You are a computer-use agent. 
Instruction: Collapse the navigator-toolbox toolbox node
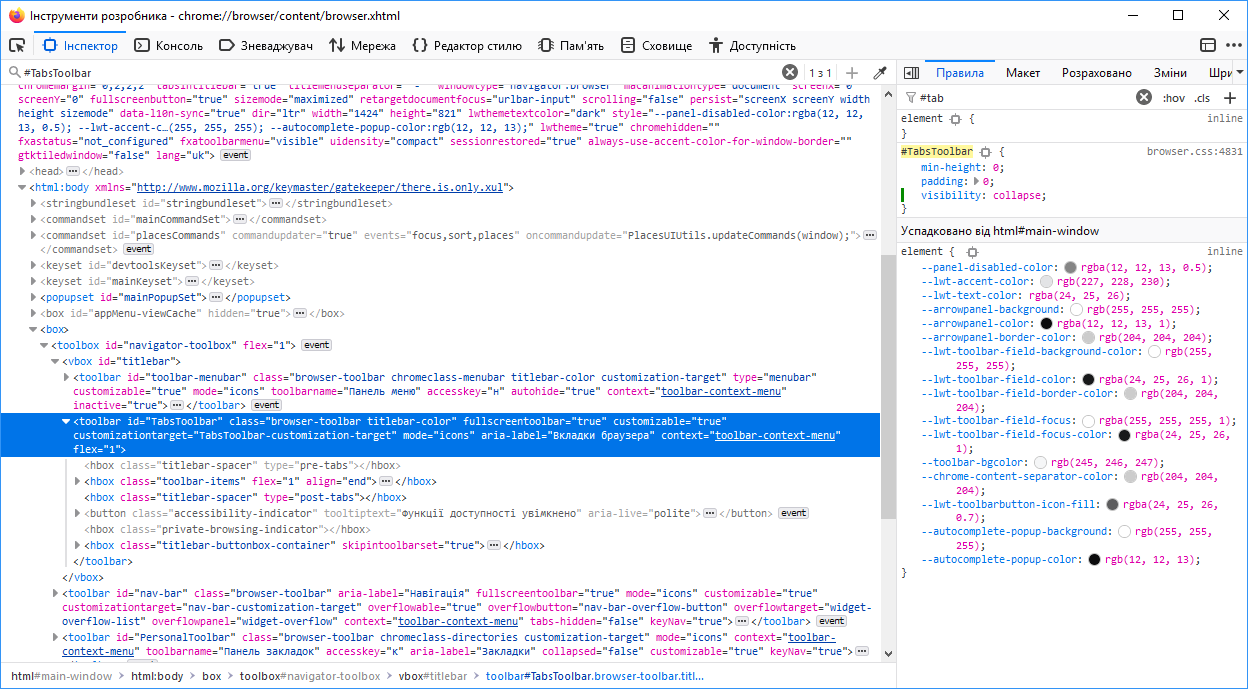pos(45,345)
